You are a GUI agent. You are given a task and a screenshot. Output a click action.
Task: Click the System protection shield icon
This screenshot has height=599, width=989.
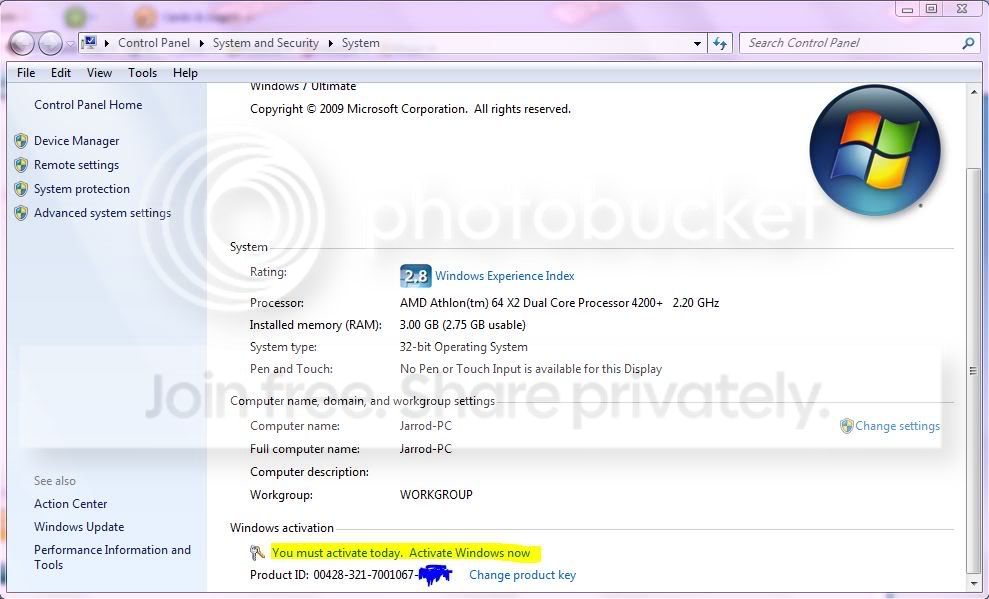point(21,189)
